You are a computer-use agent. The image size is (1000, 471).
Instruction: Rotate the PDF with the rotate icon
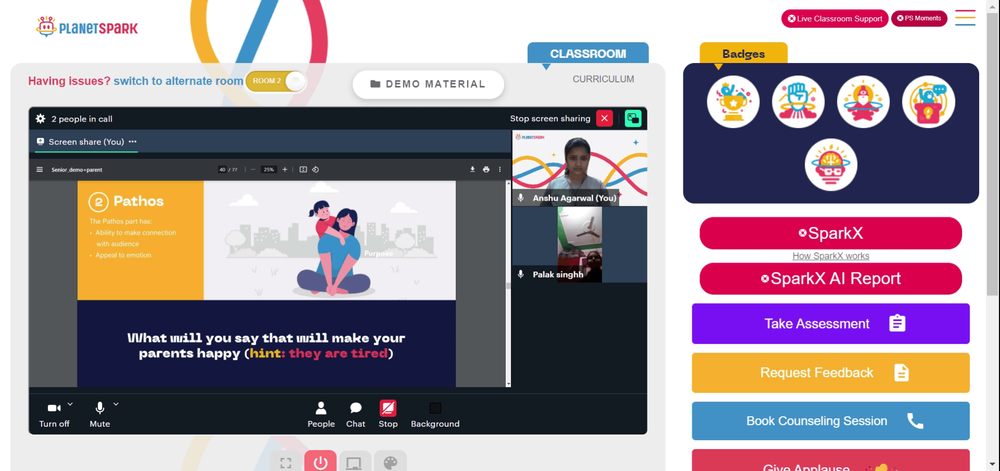(x=315, y=170)
